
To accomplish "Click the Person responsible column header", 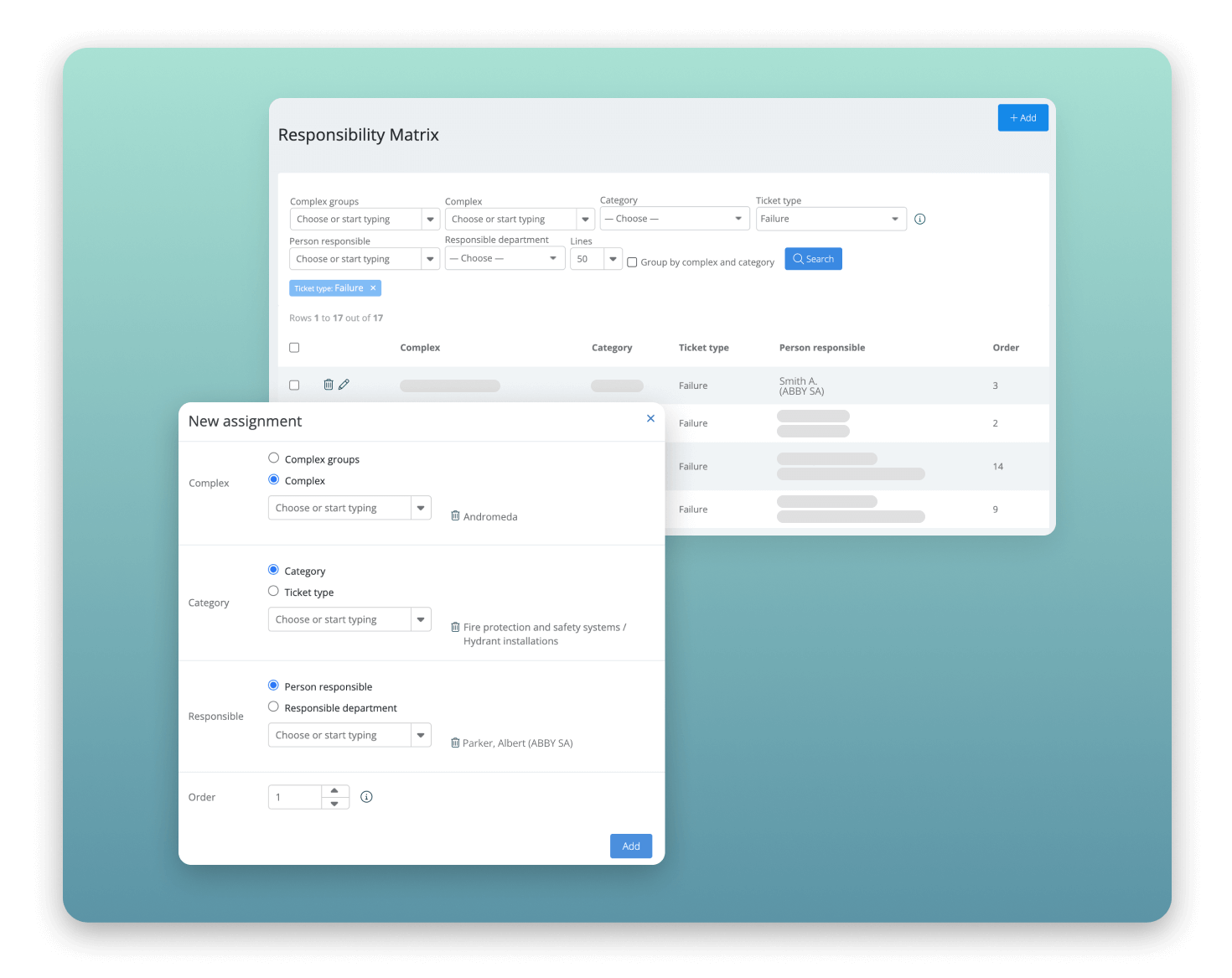I will 821,348.
